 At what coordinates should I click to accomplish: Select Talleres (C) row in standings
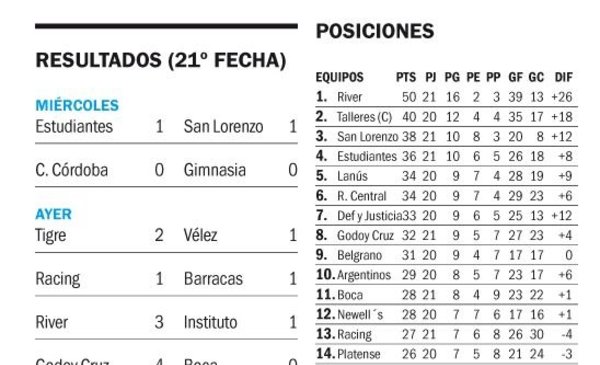click(x=447, y=117)
